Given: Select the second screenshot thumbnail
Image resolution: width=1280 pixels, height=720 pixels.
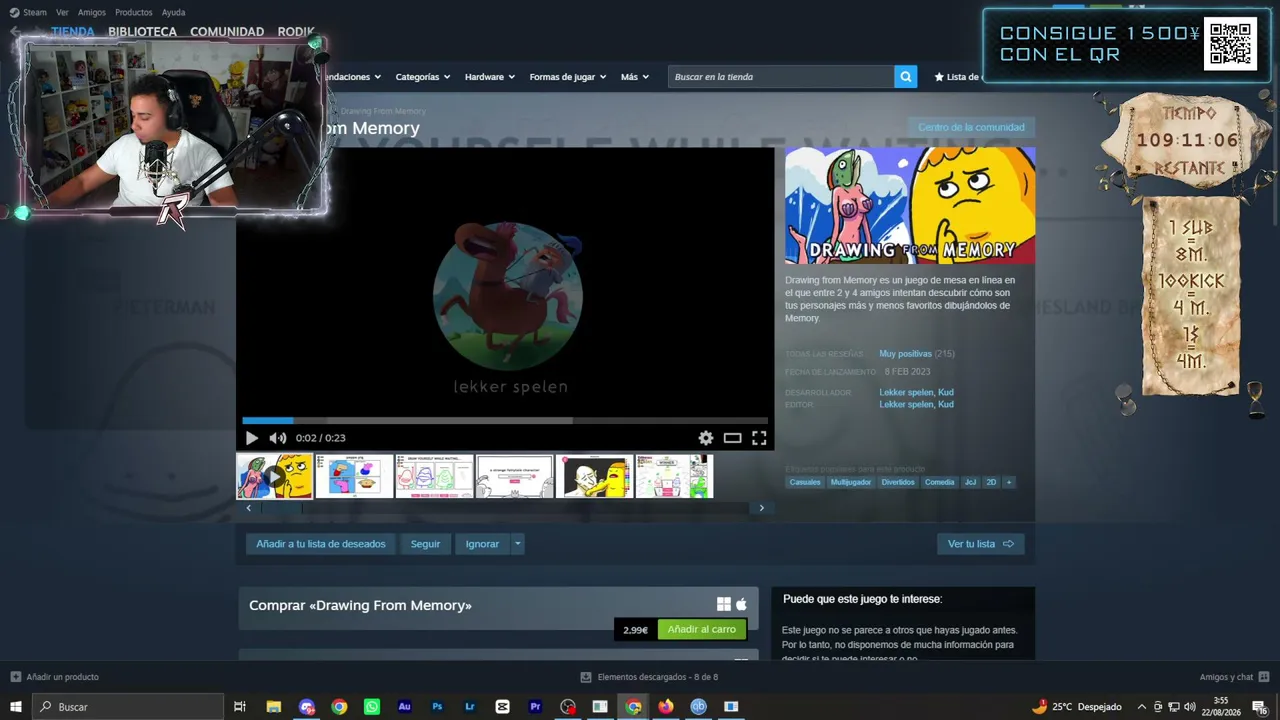Looking at the screenshot, I should 354,476.
